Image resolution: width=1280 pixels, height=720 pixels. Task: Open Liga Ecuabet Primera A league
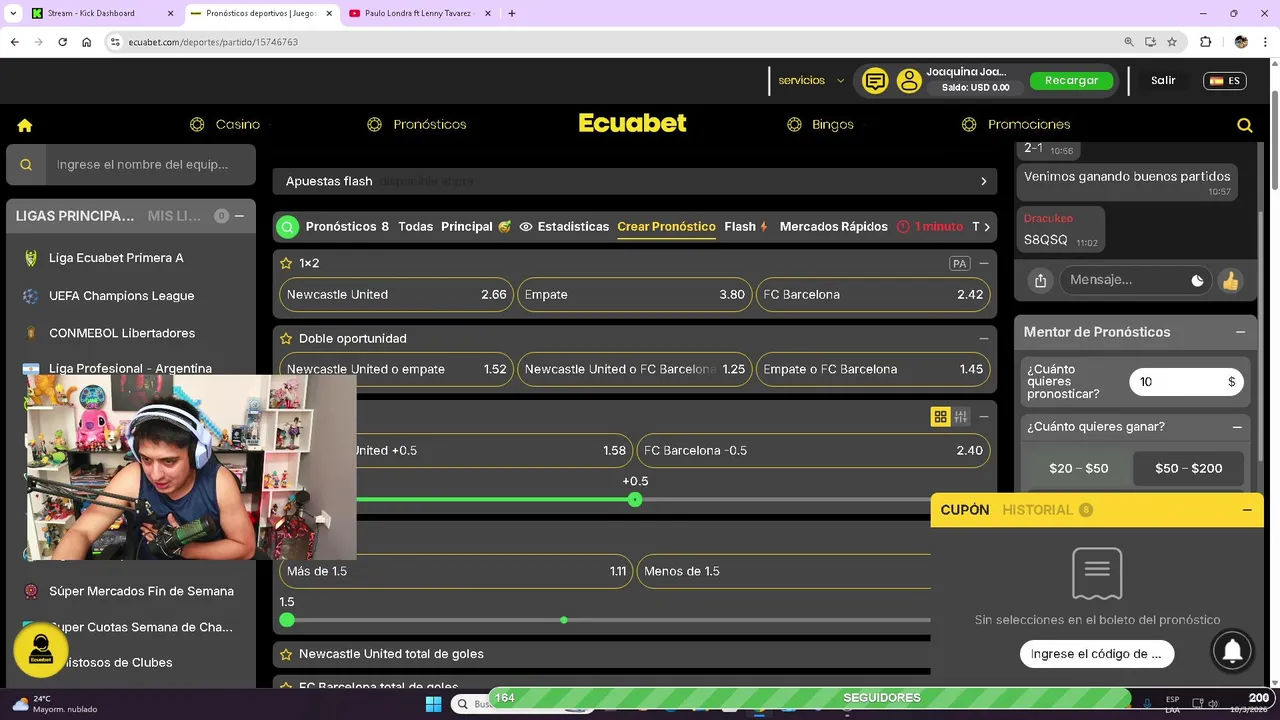coord(116,258)
